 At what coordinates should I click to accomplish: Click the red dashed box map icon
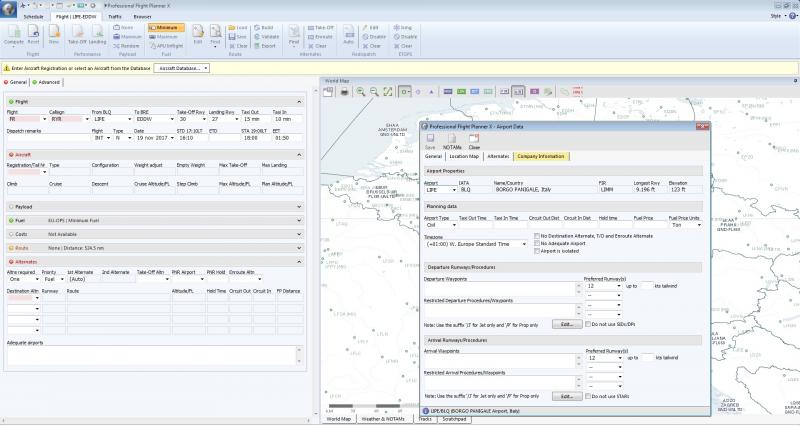577,92
